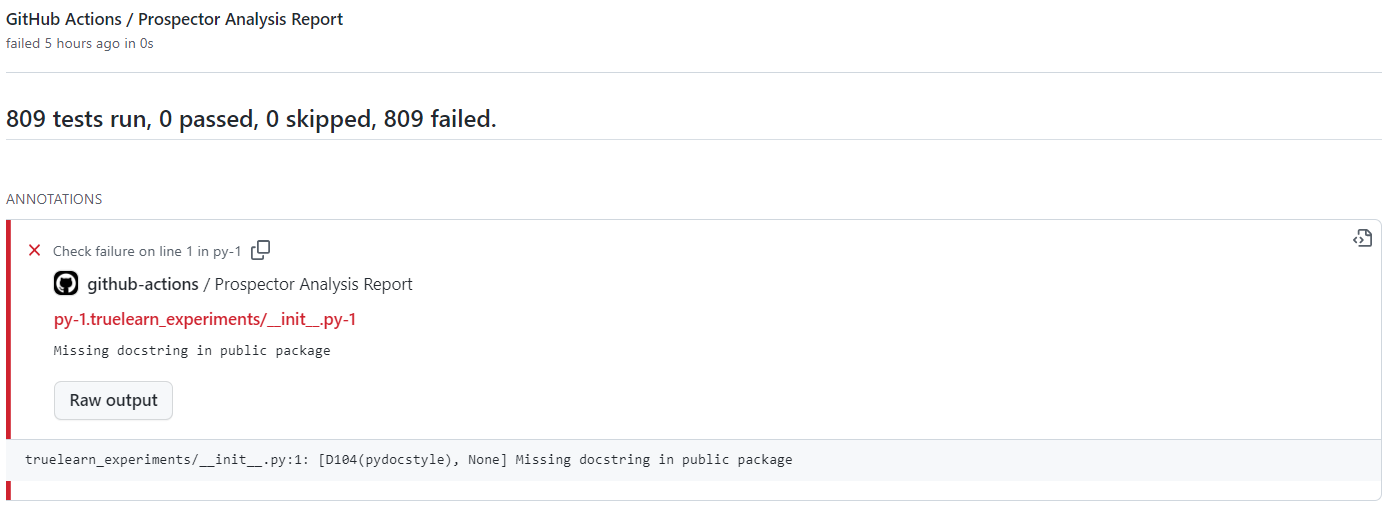This screenshot has height=506, width=1392.
Task: Collapse the Raw output section
Action: coord(113,400)
